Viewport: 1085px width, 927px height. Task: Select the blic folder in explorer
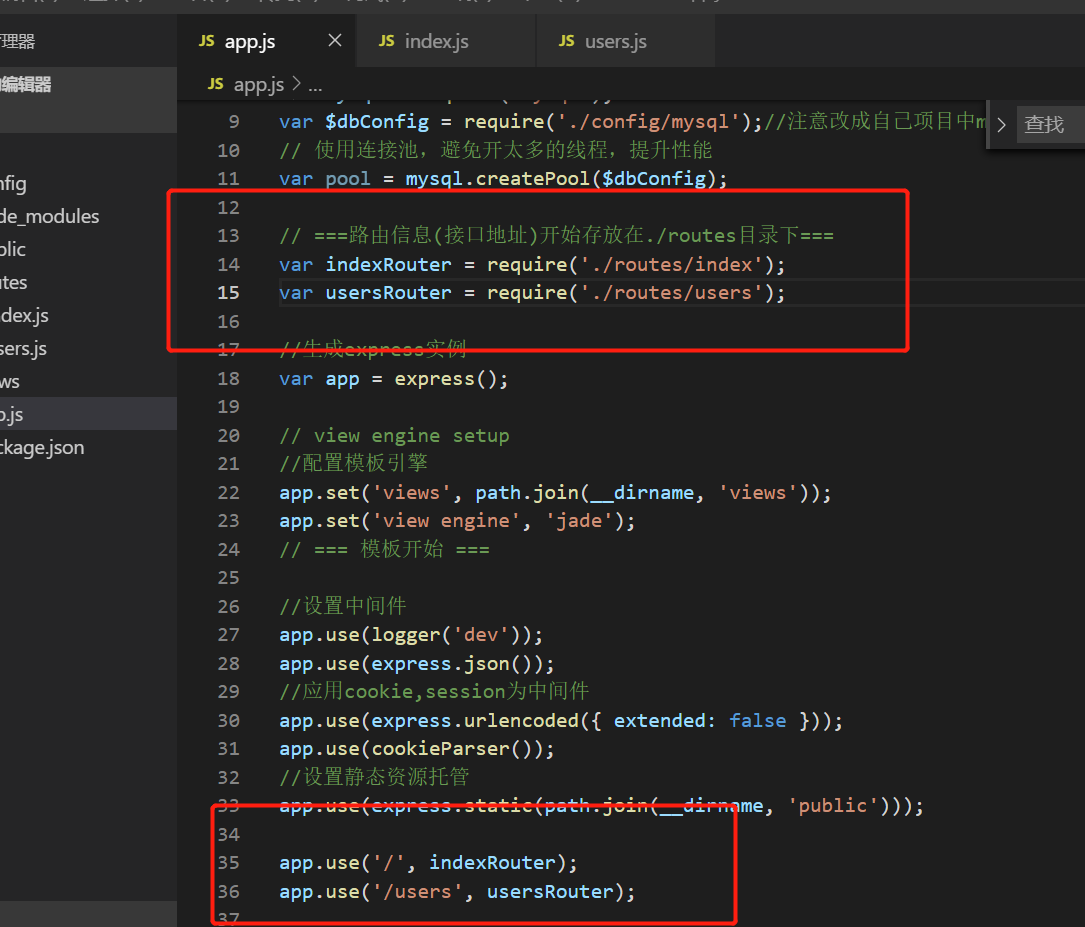tap(89, 250)
